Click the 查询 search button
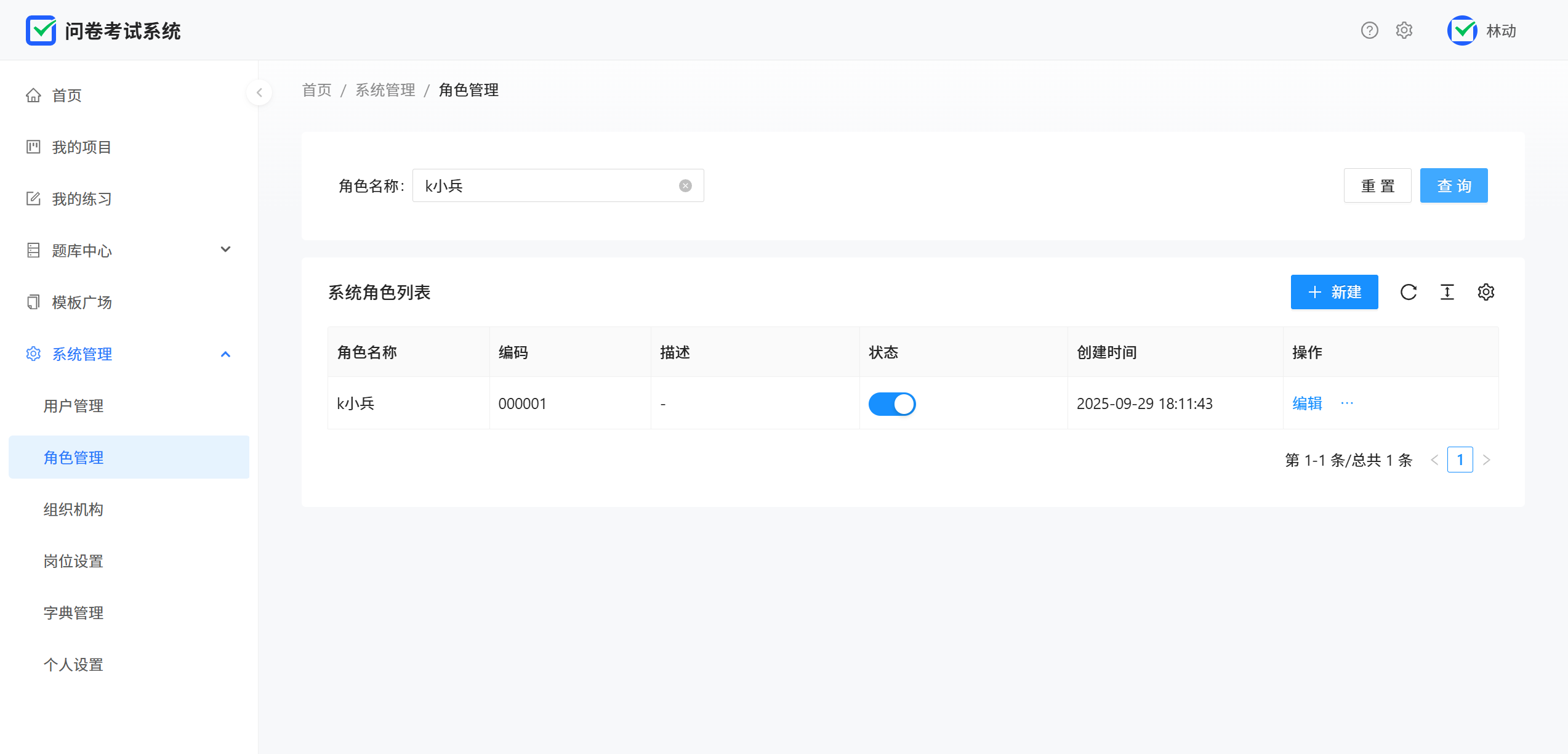 (1453, 185)
